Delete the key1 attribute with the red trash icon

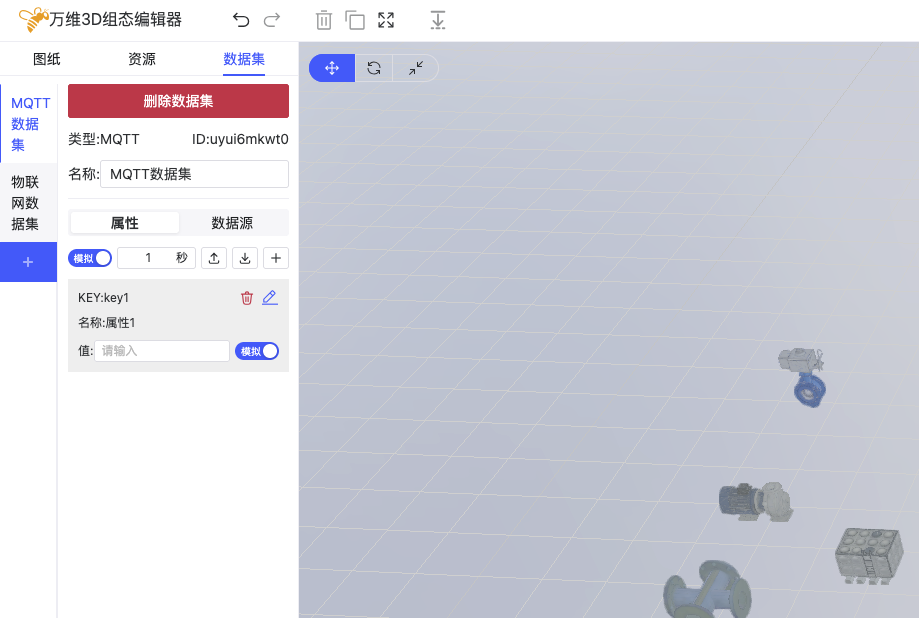click(x=247, y=297)
